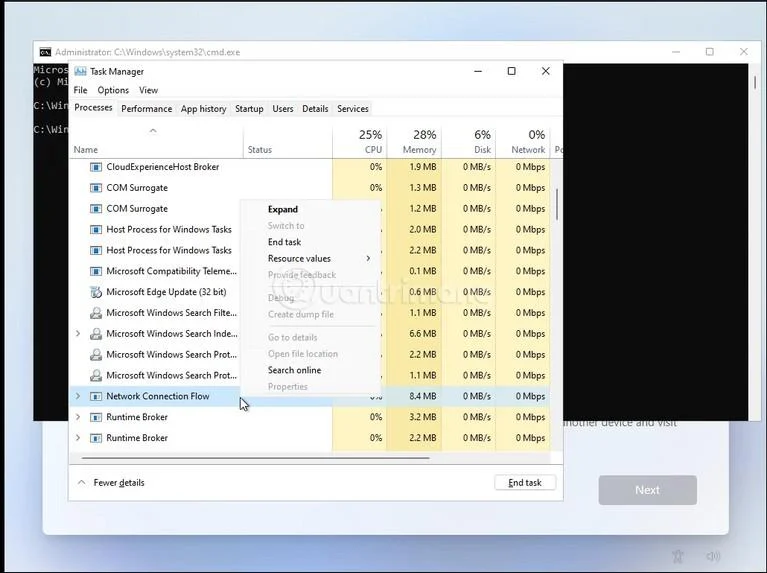Expand Microsoft Windows Search Indexer row

click(x=78, y=333)
